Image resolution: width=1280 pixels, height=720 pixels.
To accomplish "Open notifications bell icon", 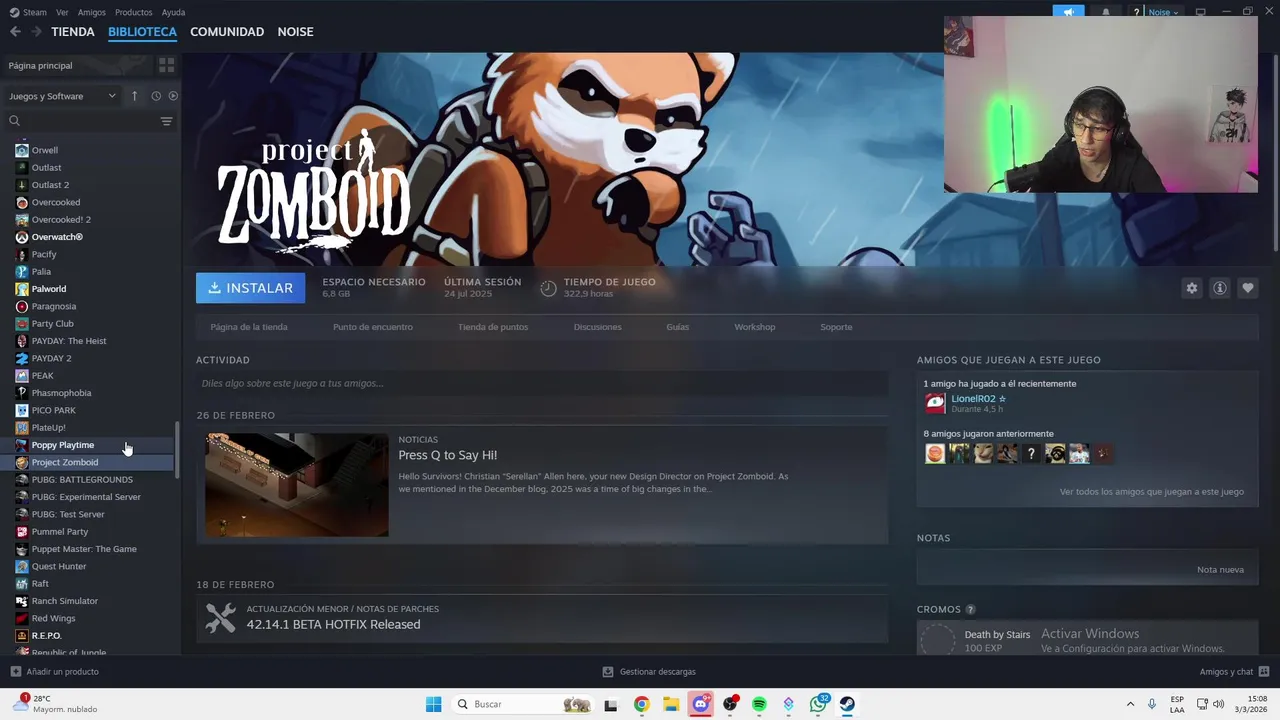I will point(1106,12).
